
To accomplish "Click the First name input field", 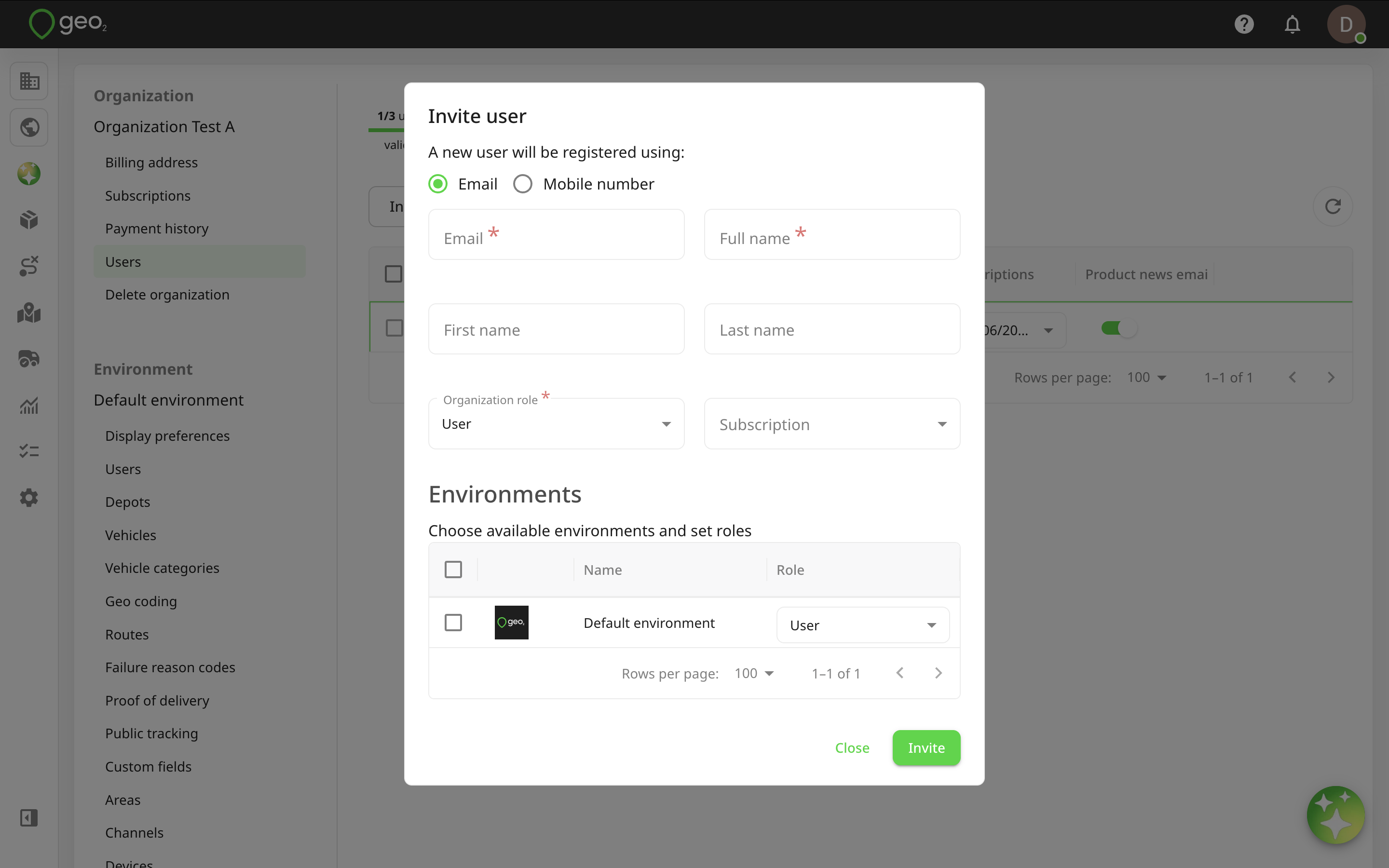I will point(556,329).
